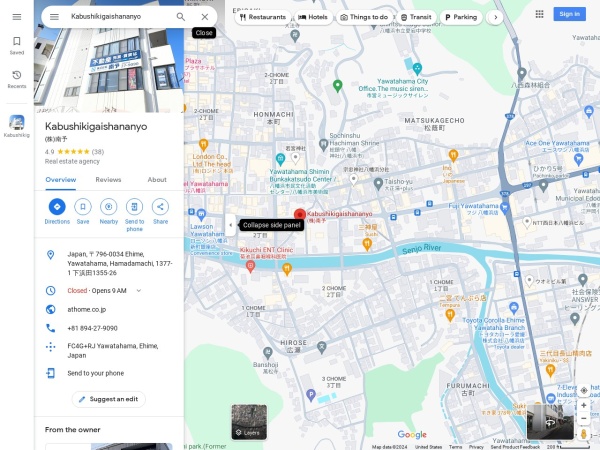The width and height of the screenshot is (600, 450).
Task: Open the place header photo
Action: point(109,71)
